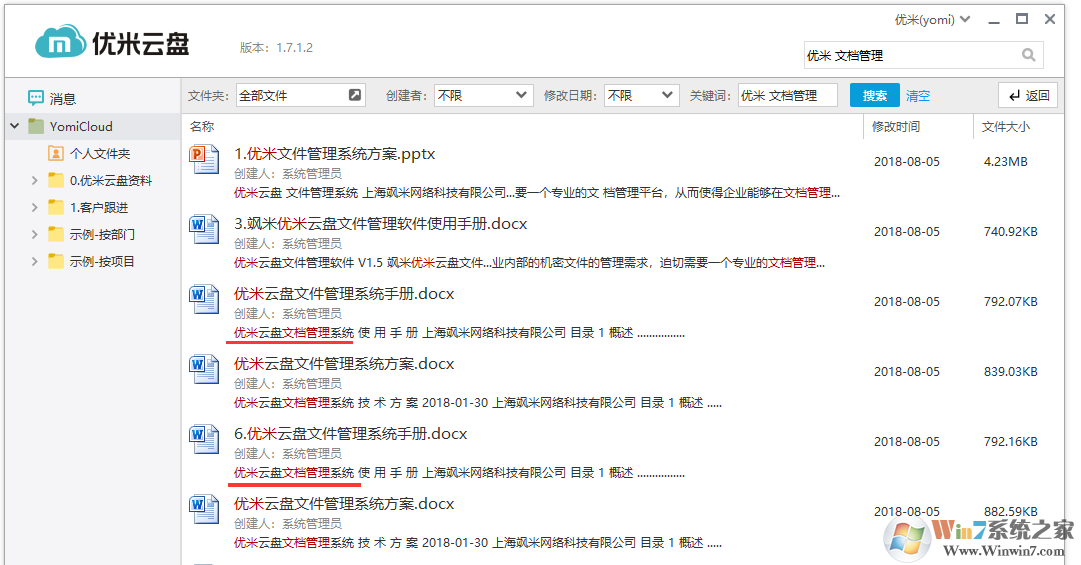Click Word icon of the 792.07KB 系统手册.docx
This screenshot has height=565, width=1081.
pos(204,299)
